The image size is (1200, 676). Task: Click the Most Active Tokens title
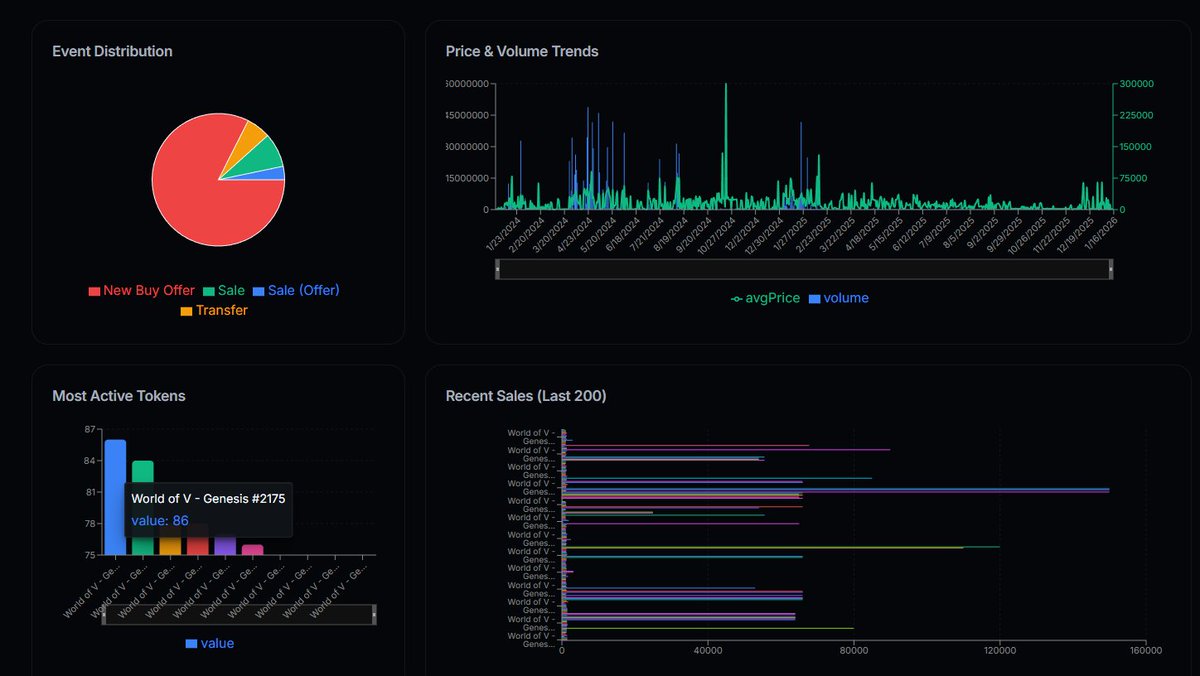click(119, 396)
